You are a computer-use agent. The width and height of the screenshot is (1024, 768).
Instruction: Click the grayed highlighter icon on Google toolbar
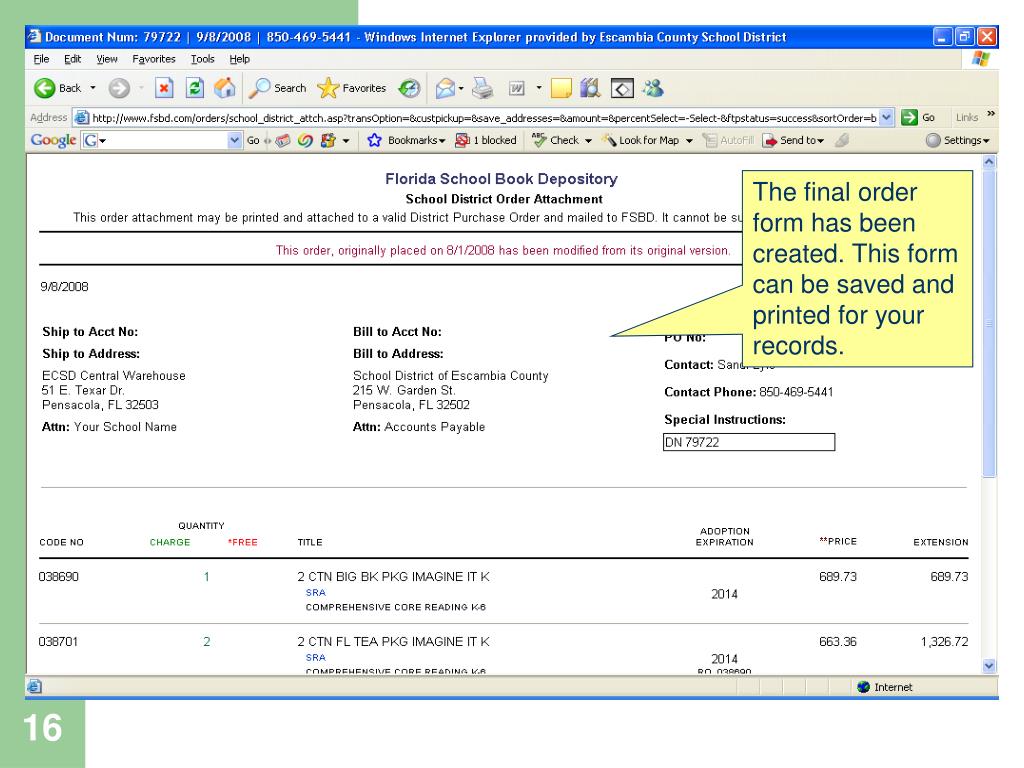842,140
